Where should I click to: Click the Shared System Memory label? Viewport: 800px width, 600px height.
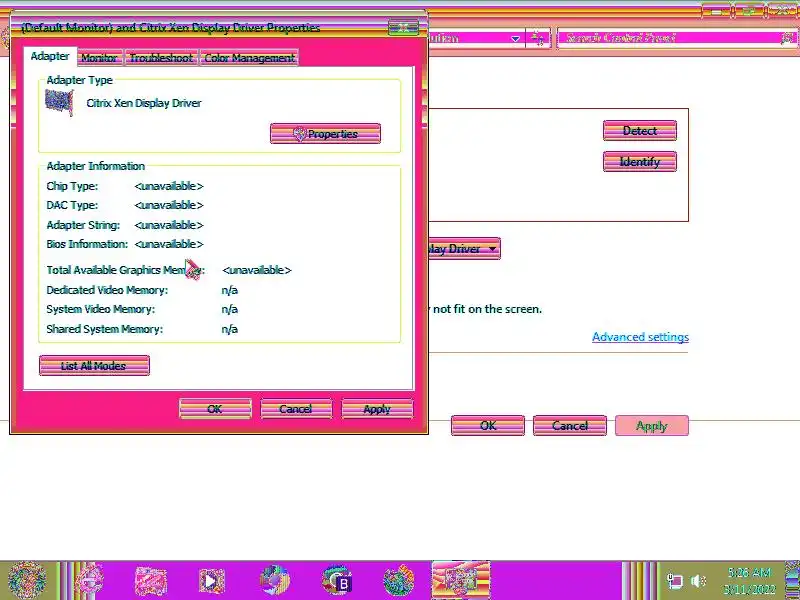click(105, 329)
